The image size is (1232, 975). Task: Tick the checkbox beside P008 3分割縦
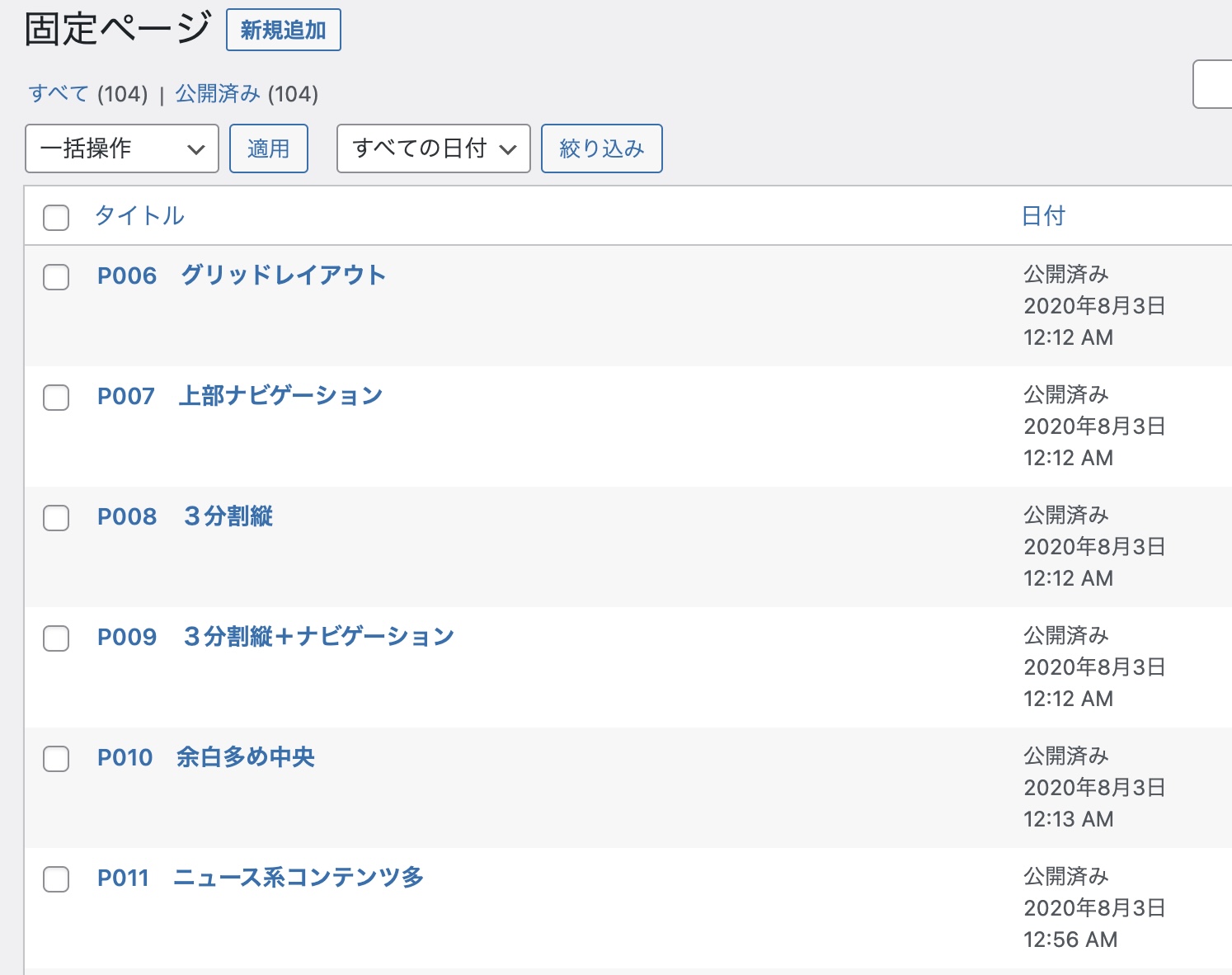point(56,518)
